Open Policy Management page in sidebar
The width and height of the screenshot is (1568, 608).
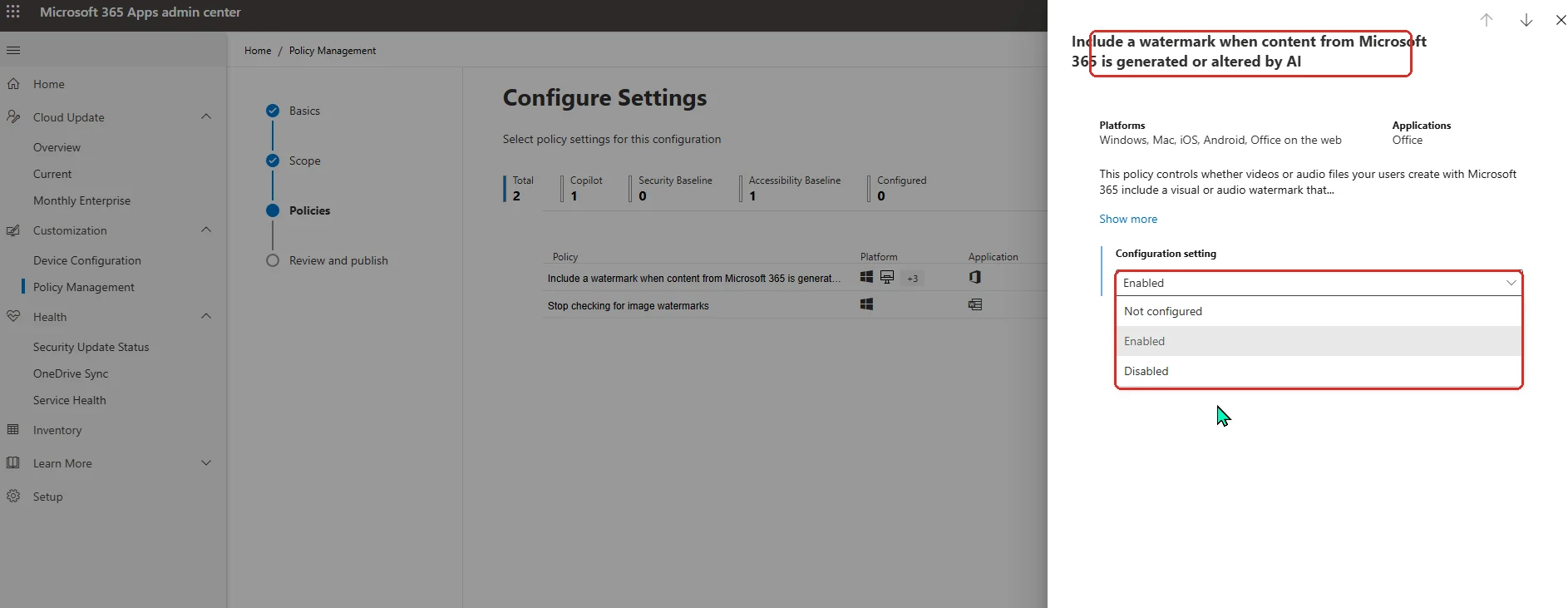(83, 287)
